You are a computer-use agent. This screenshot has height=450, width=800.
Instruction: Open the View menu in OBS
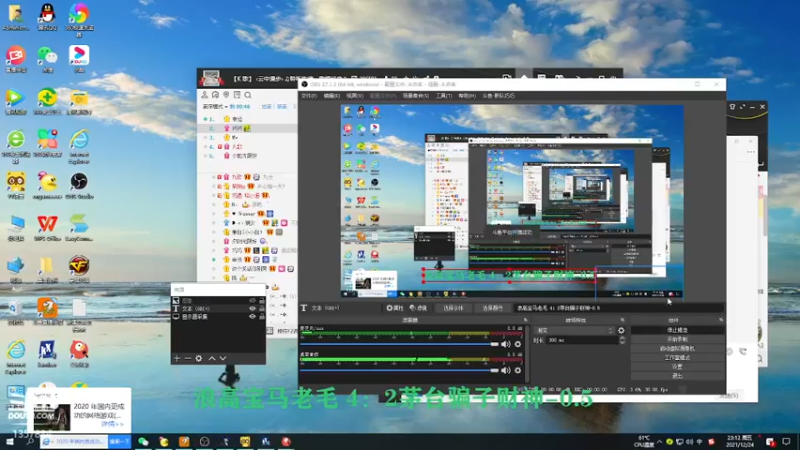click(354, 96)
